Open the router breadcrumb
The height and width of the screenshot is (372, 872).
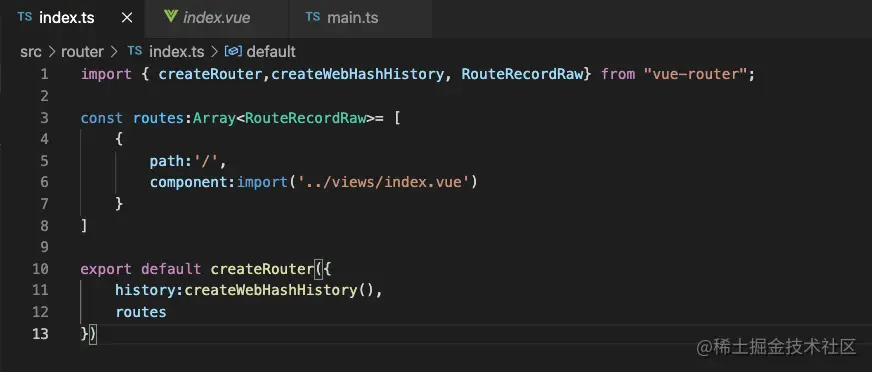click(82, 52)
